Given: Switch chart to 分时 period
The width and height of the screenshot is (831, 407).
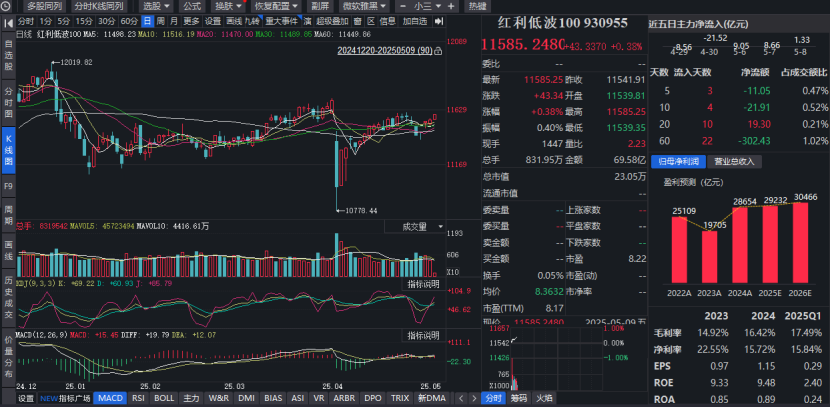Looking at the screenshot, I should 26,22.
